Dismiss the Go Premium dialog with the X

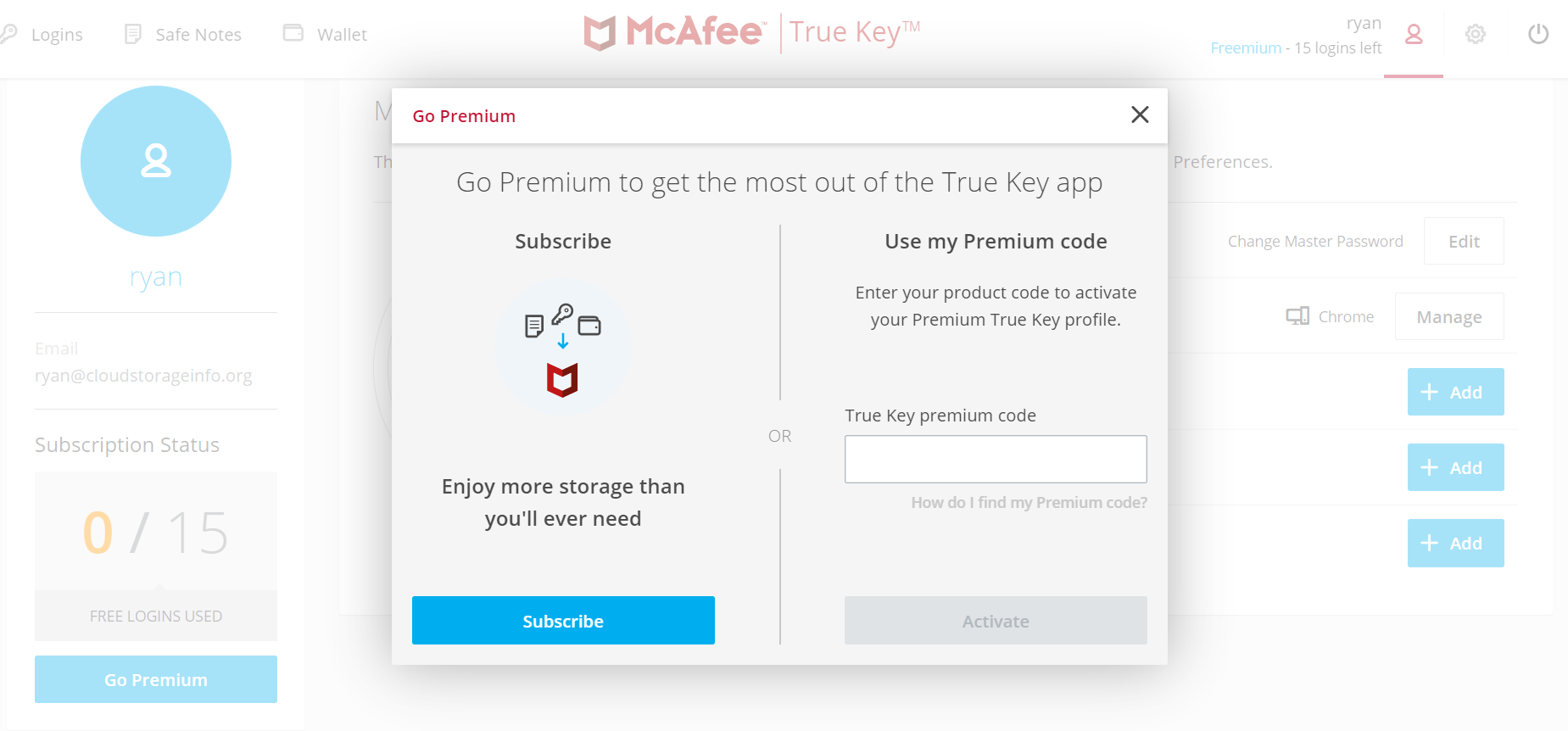coord(1140,114)
